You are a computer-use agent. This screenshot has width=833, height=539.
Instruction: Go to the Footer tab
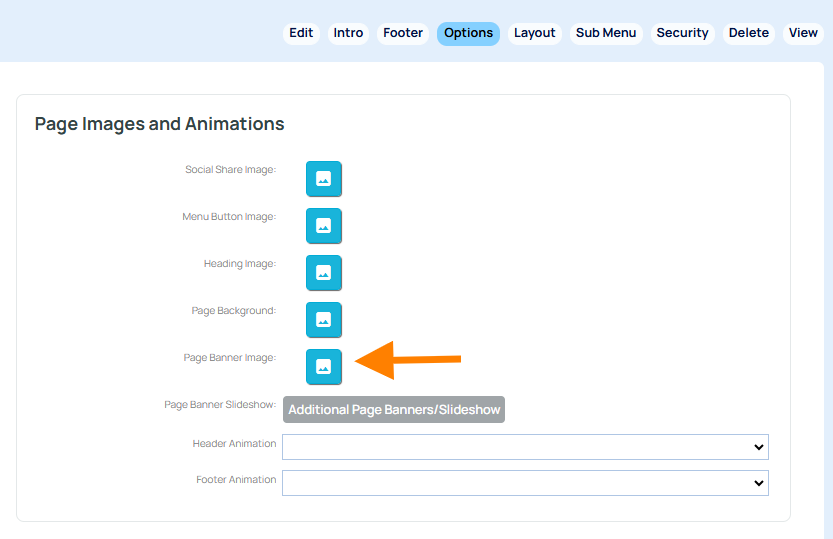tap(403, 33)
